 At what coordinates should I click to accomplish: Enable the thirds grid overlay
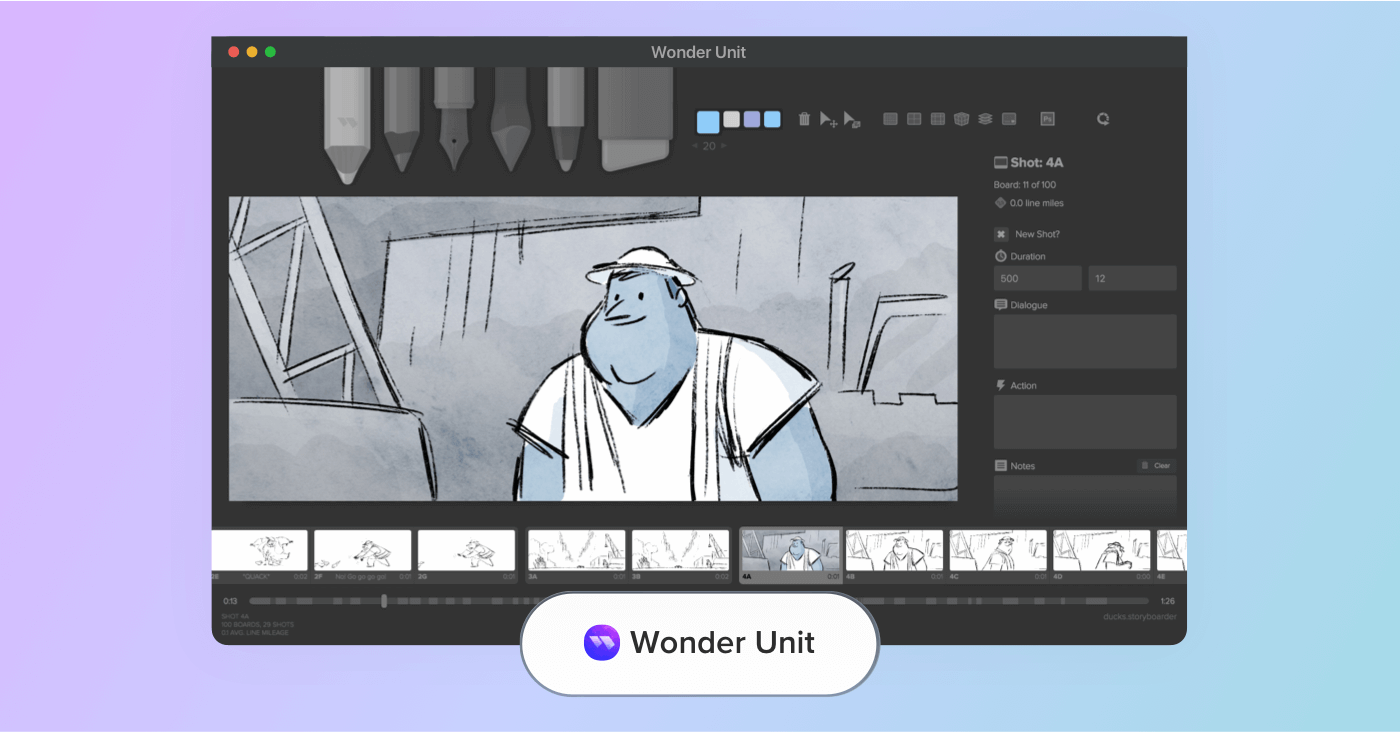pyautogui.click(x=939, y=118)
